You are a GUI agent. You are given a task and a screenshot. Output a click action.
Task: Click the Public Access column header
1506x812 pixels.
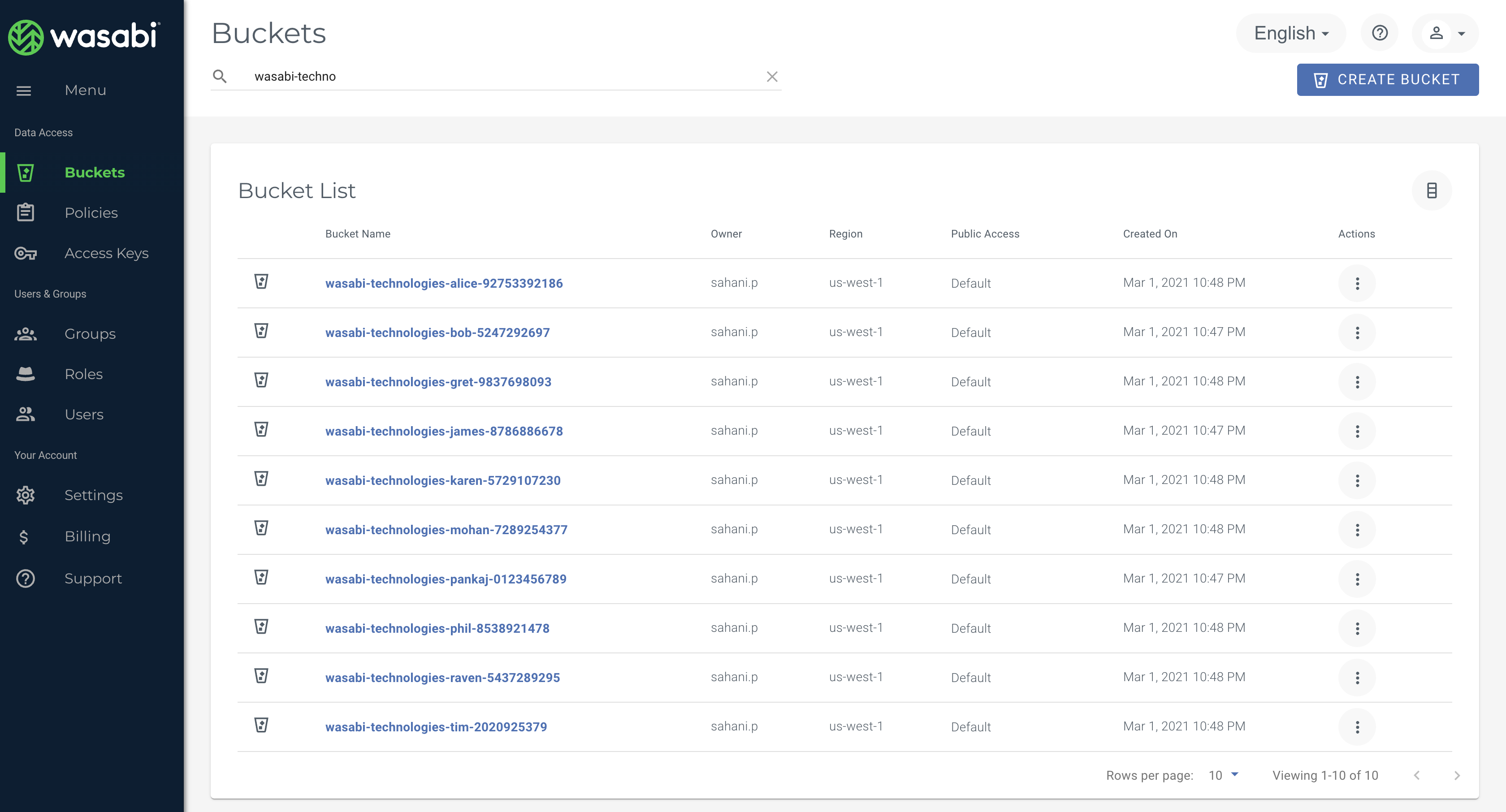point(985,234)
